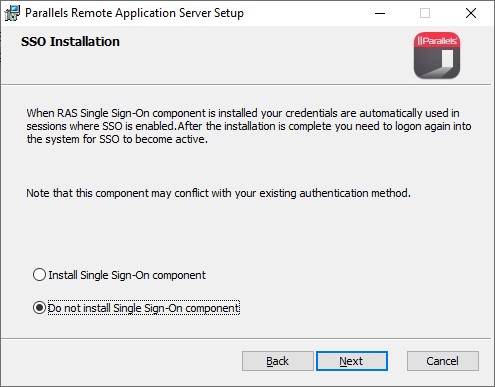Click the installer icon in the title bar
The image size is (495, 387).
tap(12, 13)
